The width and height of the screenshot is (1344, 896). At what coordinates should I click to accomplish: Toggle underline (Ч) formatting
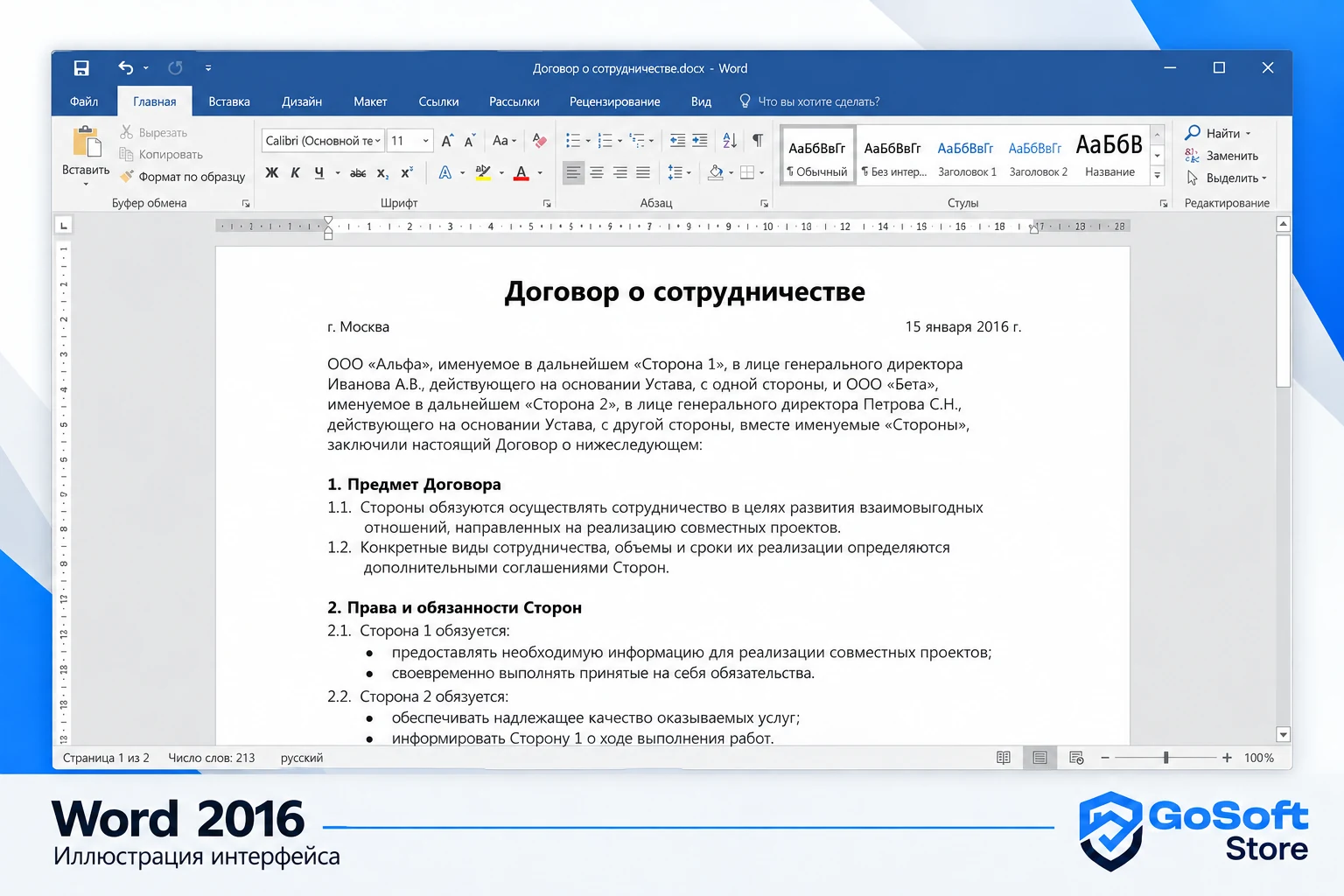click(x=319, y=173)
